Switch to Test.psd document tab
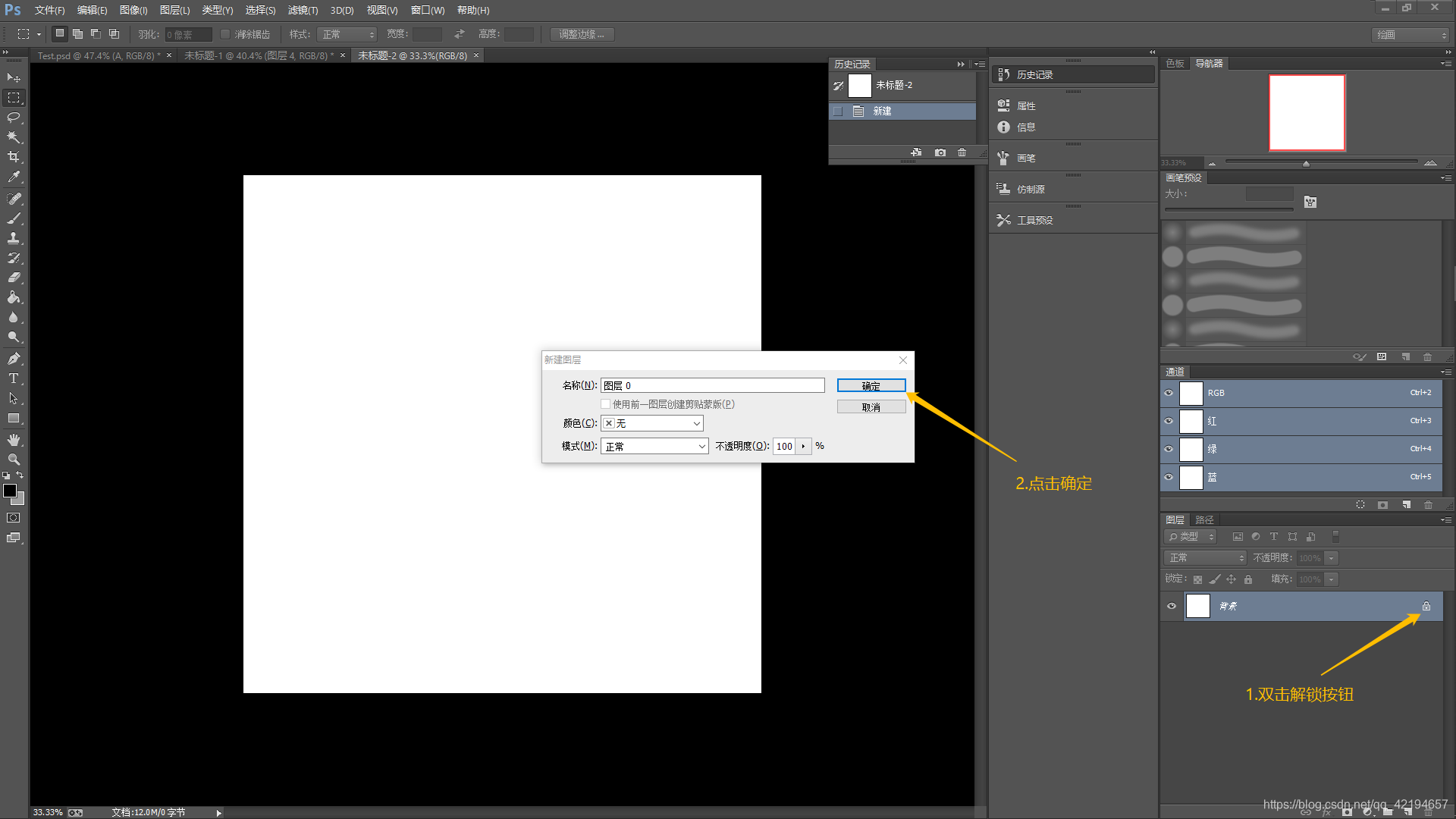 click(96, 55)
